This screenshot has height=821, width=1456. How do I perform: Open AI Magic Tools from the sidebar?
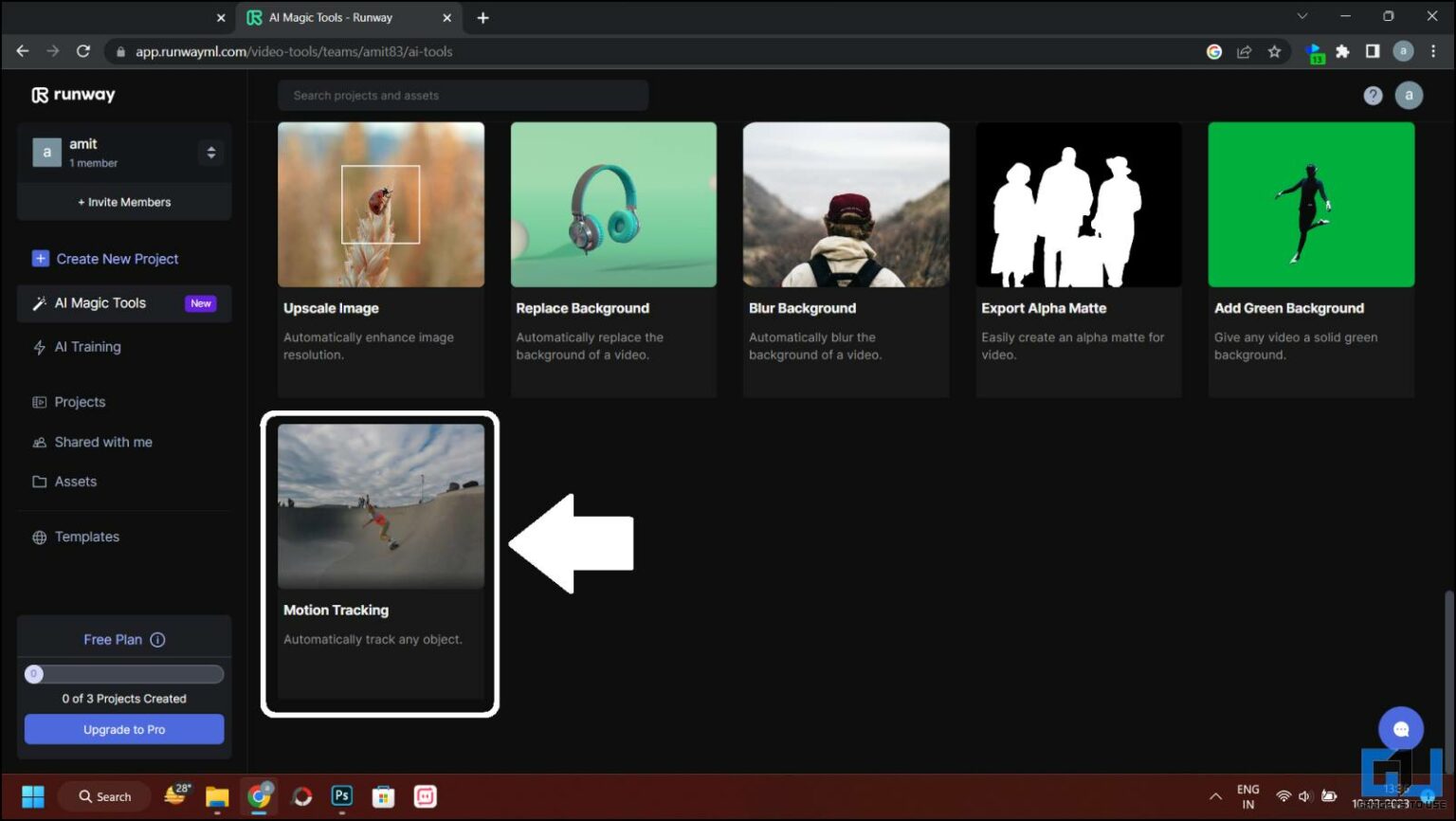pos(100,302)
